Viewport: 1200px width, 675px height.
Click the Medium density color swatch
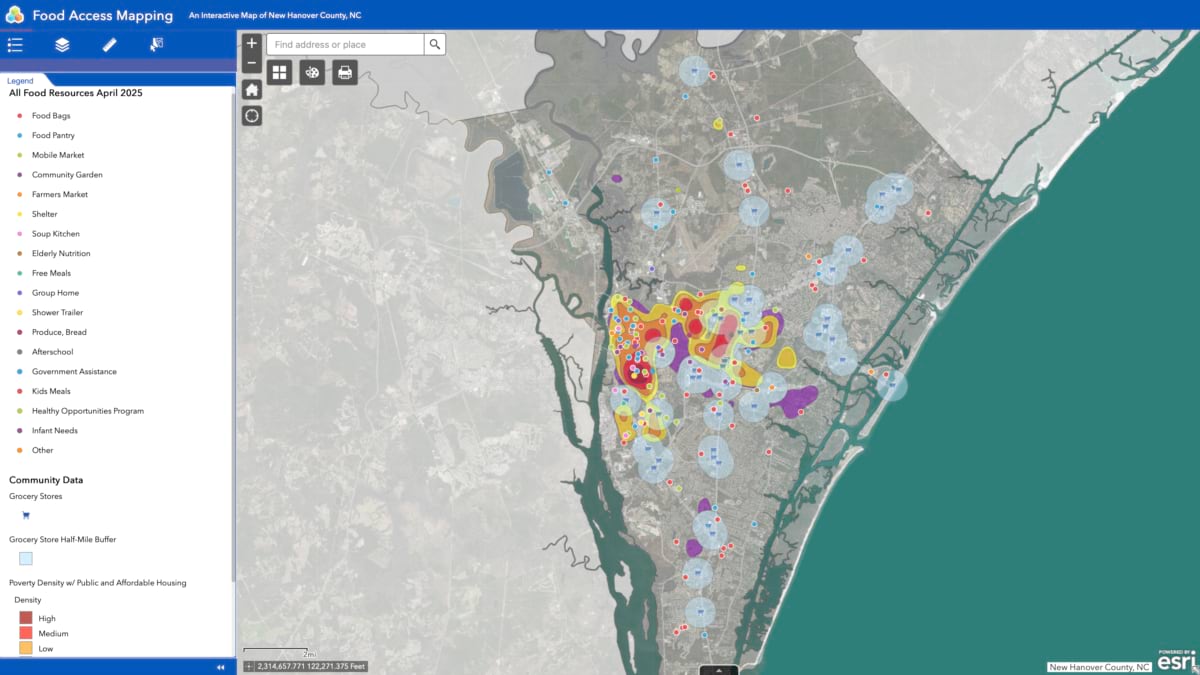click(26, 633)
